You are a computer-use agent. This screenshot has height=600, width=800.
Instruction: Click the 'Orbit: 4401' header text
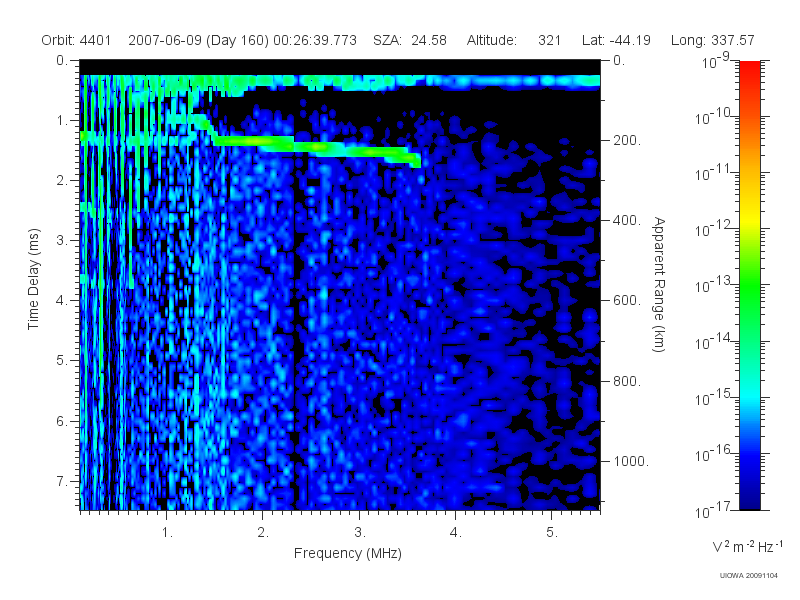(76, 40)
